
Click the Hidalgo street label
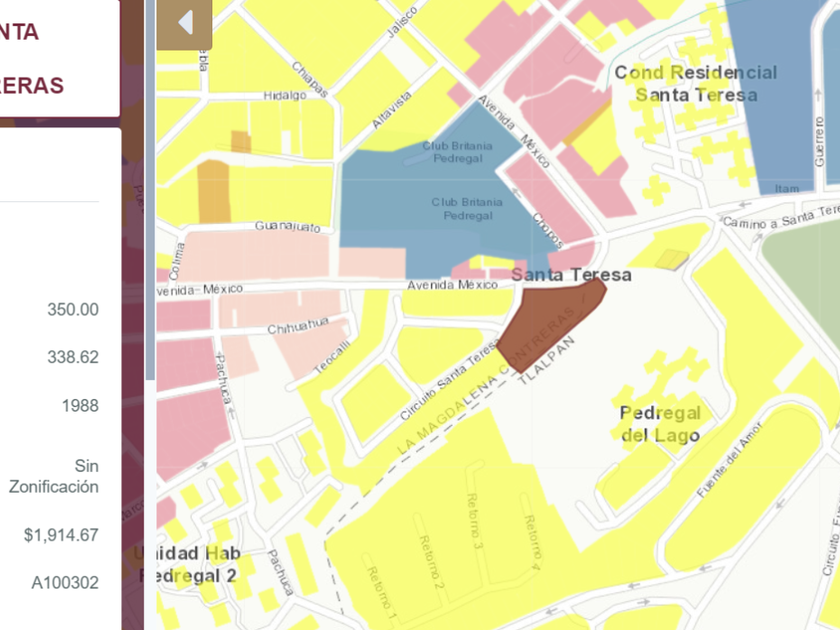coord(285,95)
